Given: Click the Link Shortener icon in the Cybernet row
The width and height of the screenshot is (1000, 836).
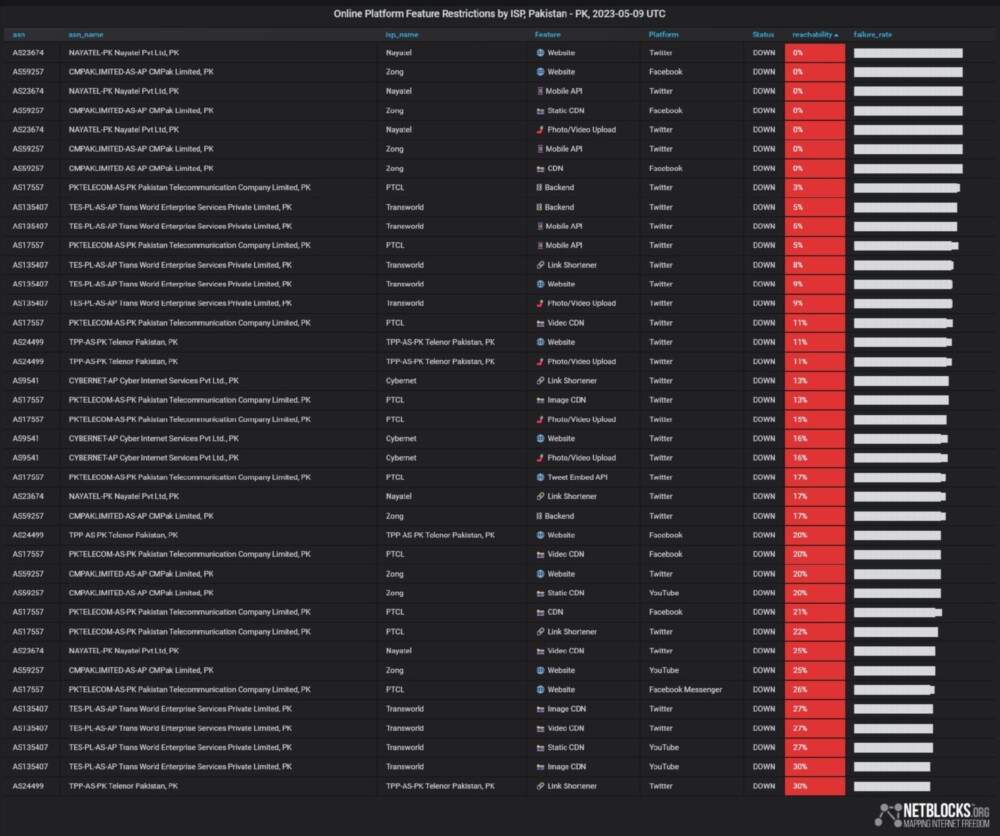Looking at the screenshot, I should point(540,381).
